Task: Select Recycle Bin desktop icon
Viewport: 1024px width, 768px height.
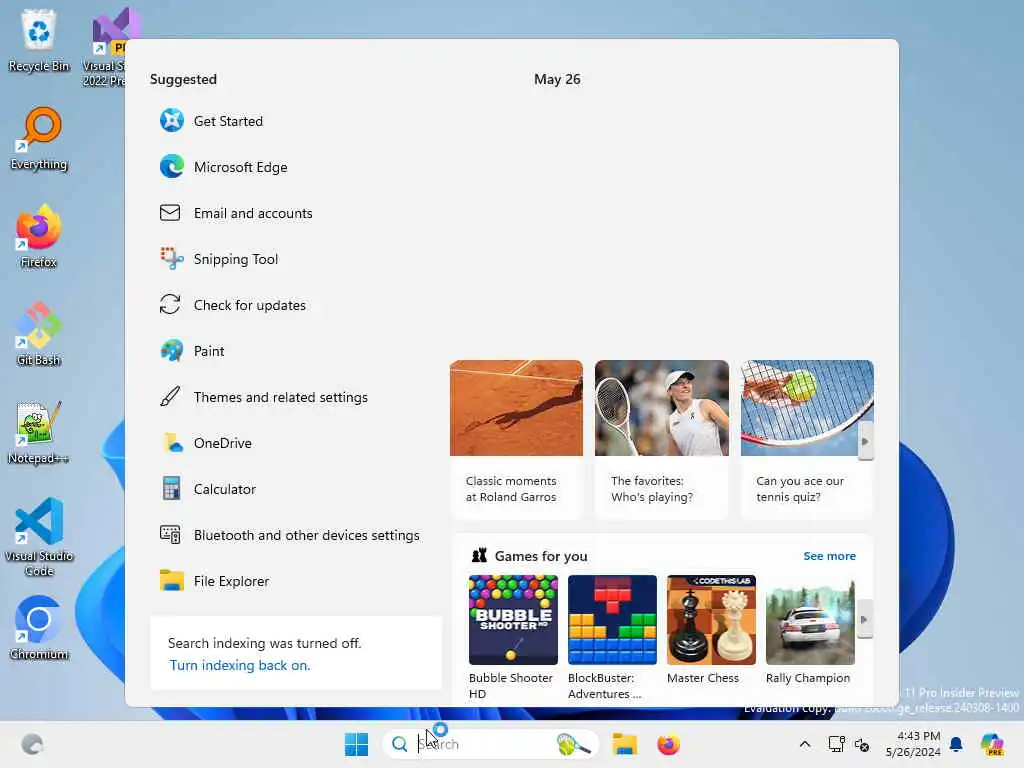Action: pyautogui.click(x=39, y=40)
